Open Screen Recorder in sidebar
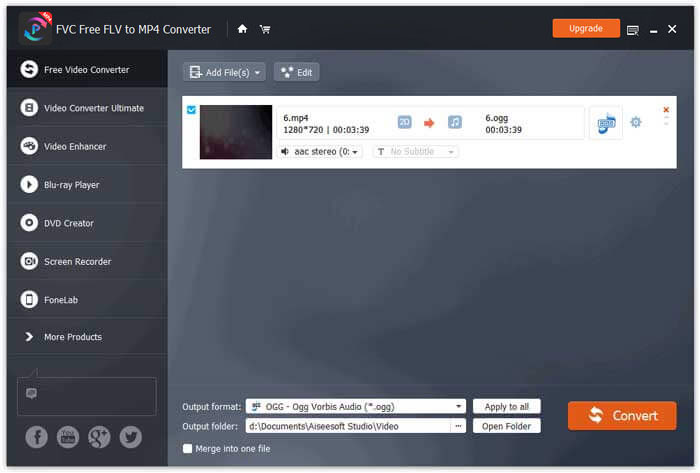 point(88,261)
